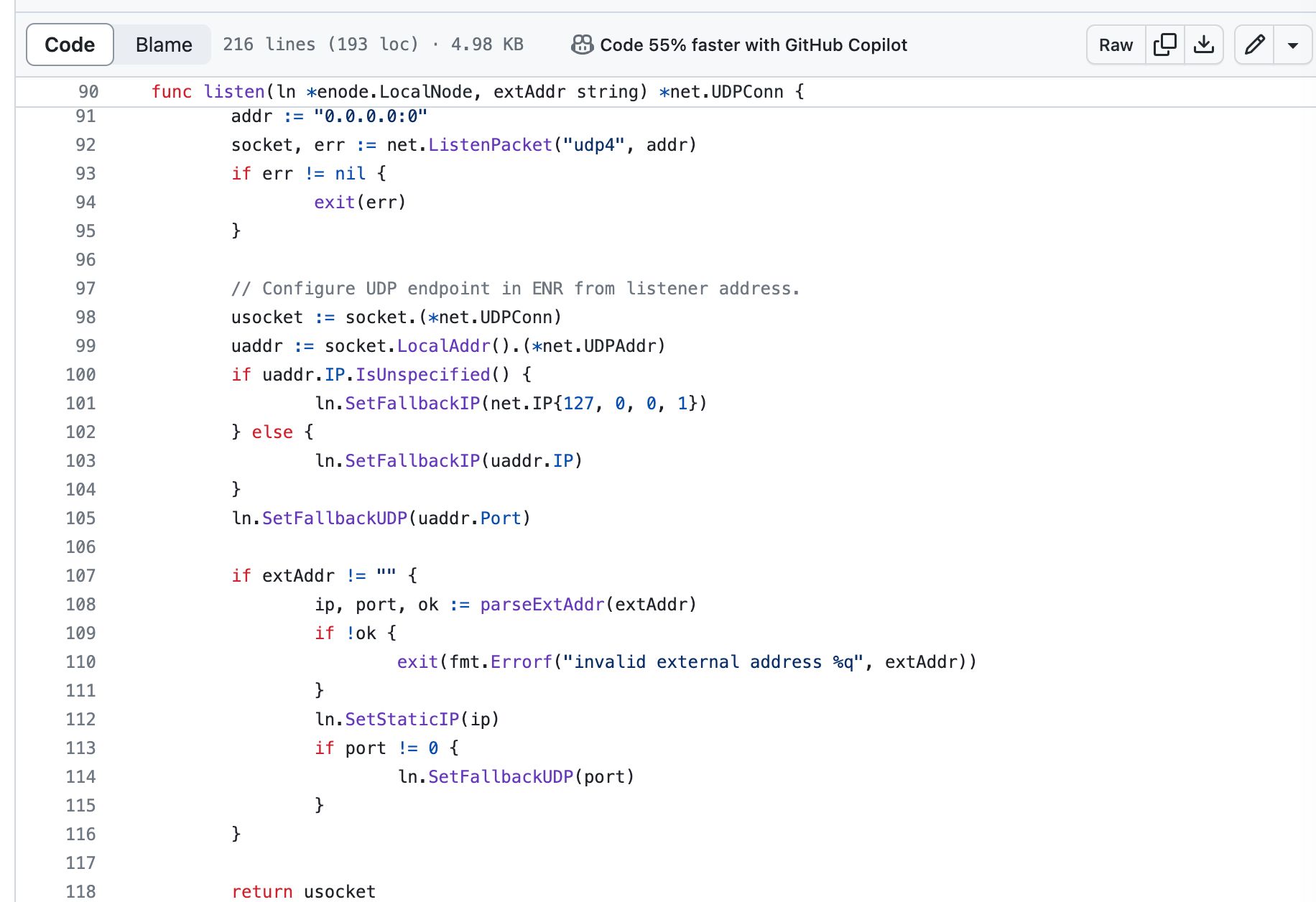Switch to the Code view tab
The height and width of the screenshot is (902, 1316).
pyautogui.click(x=70, y=45)
